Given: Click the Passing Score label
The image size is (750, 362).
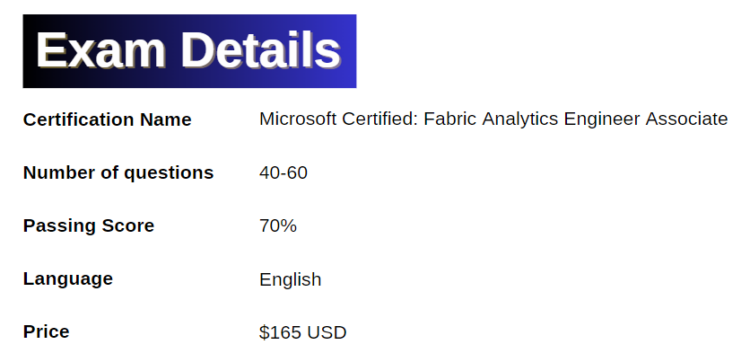Looking at the screenshot, I should pos(88,226).
